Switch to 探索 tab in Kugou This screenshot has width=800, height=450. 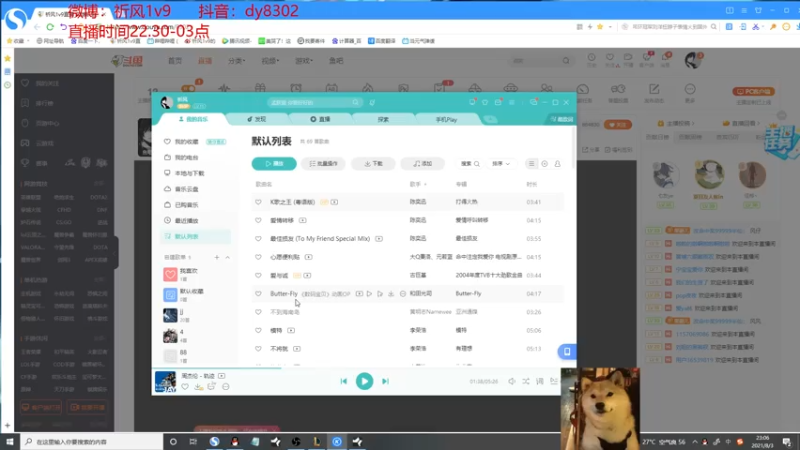tap(384, 119)
